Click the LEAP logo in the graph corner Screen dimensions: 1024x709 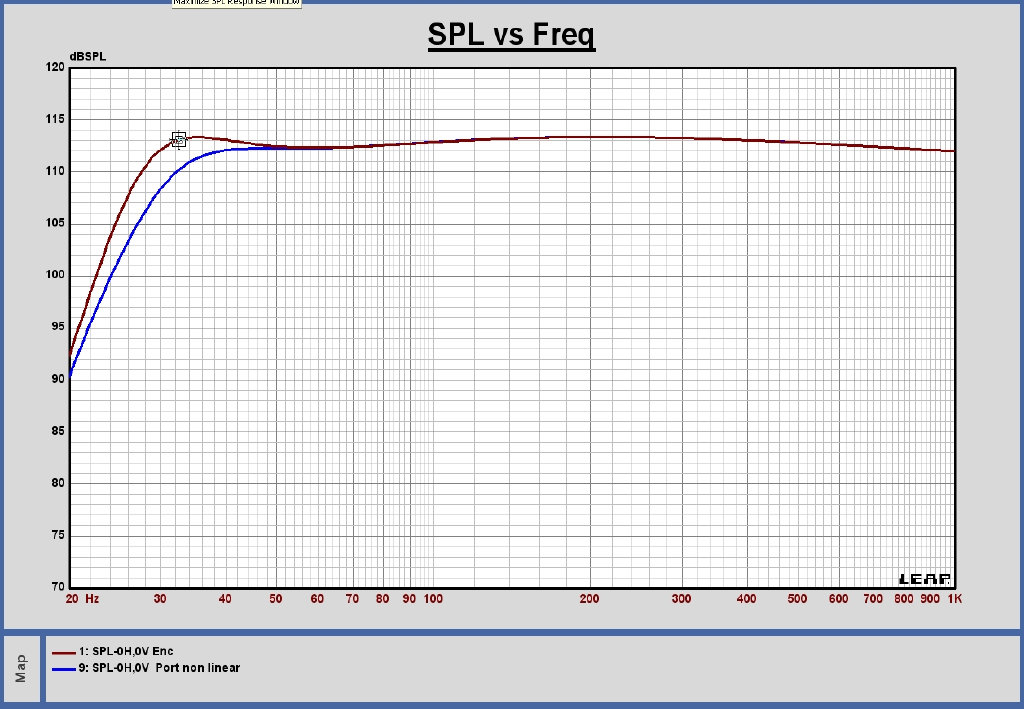point(926,579)
